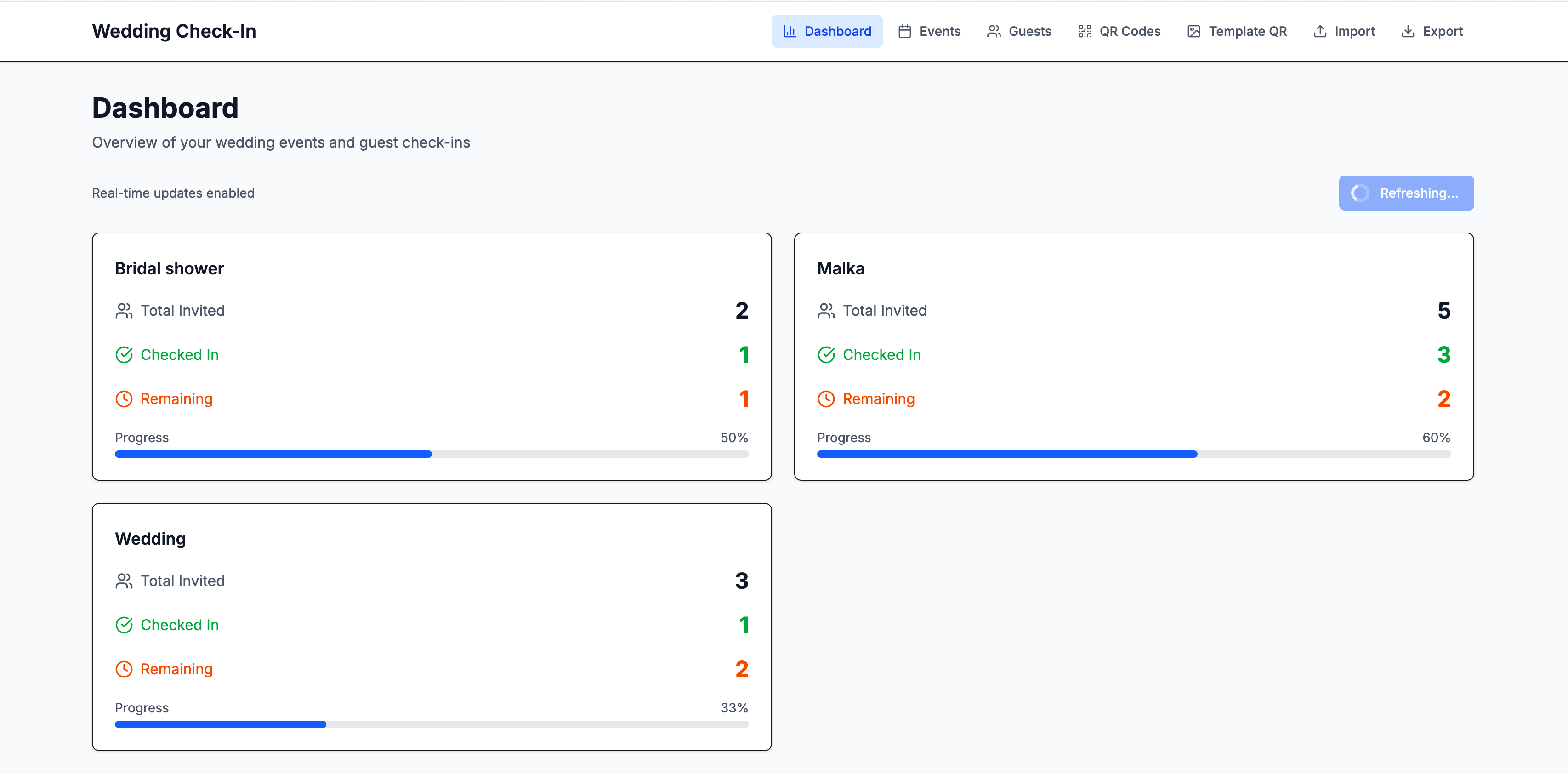The image size is (1568, 774).
Task: Select the Wedding event card title
Action: [150, 539]
